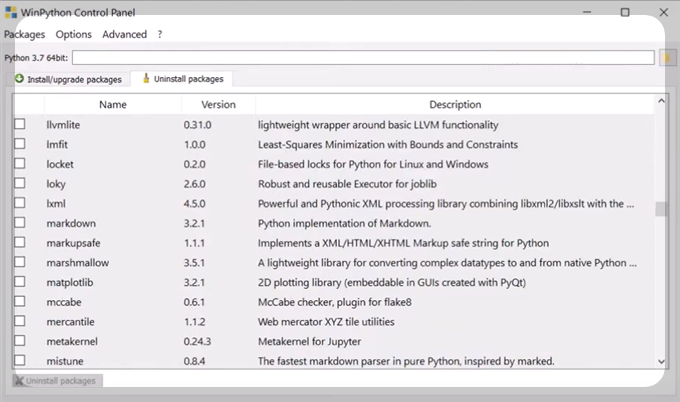Image resolution: width=680 pixels, height=402 pixels.
Task: Click the package name 'matplotlib'
Action: (x=70, y=282)
